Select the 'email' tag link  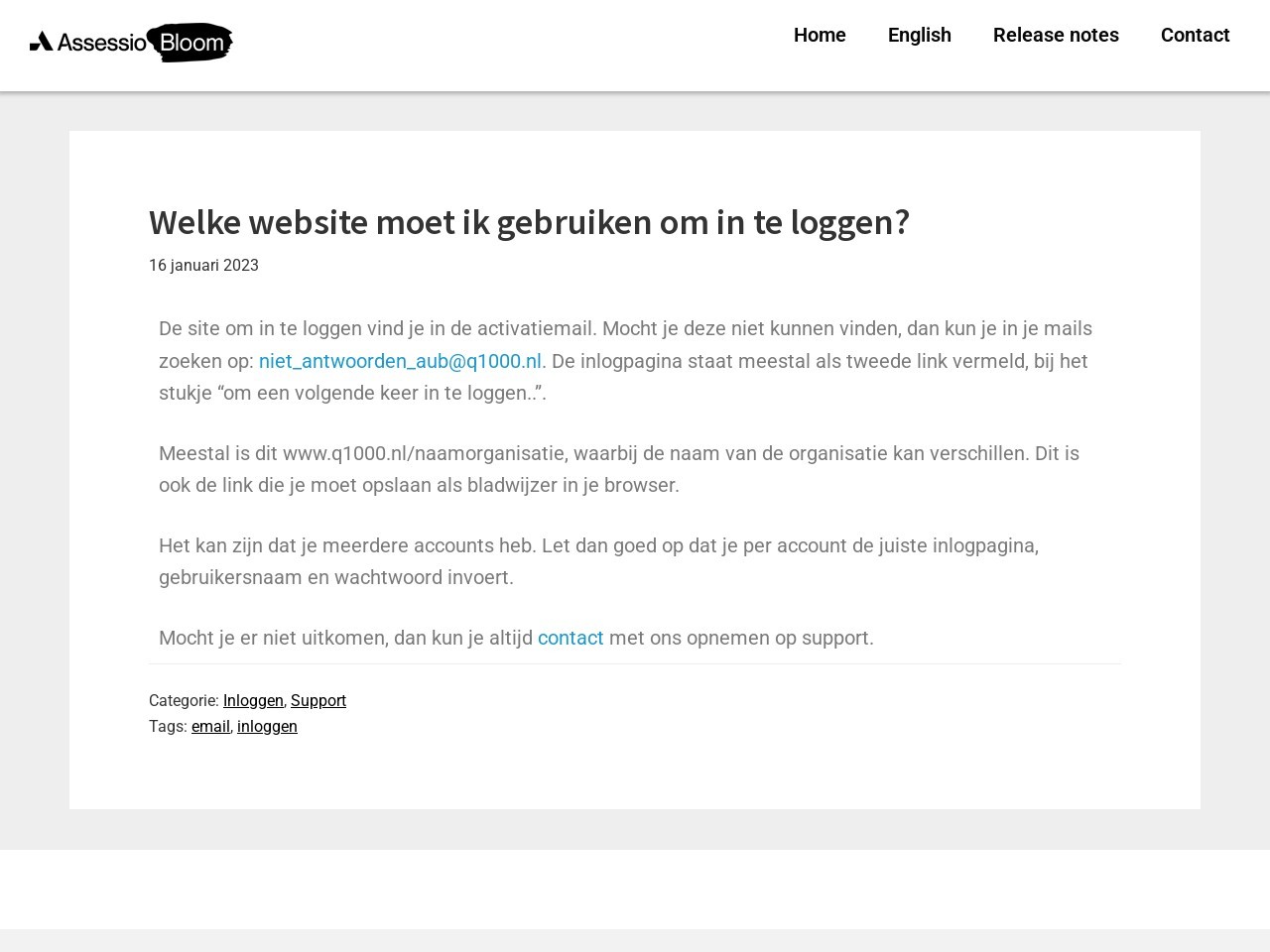point(210,726)
